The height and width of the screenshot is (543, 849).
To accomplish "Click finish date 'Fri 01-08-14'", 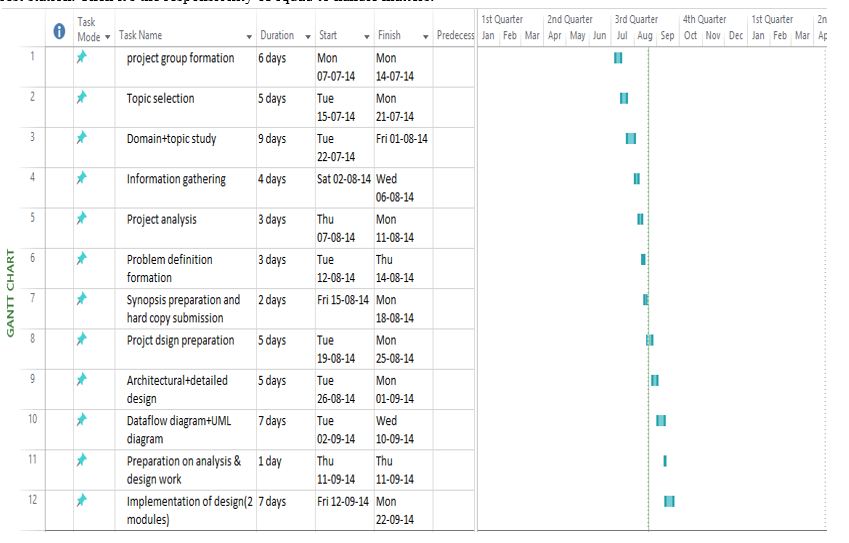I will pyautogui.click(x=402, y=139).
